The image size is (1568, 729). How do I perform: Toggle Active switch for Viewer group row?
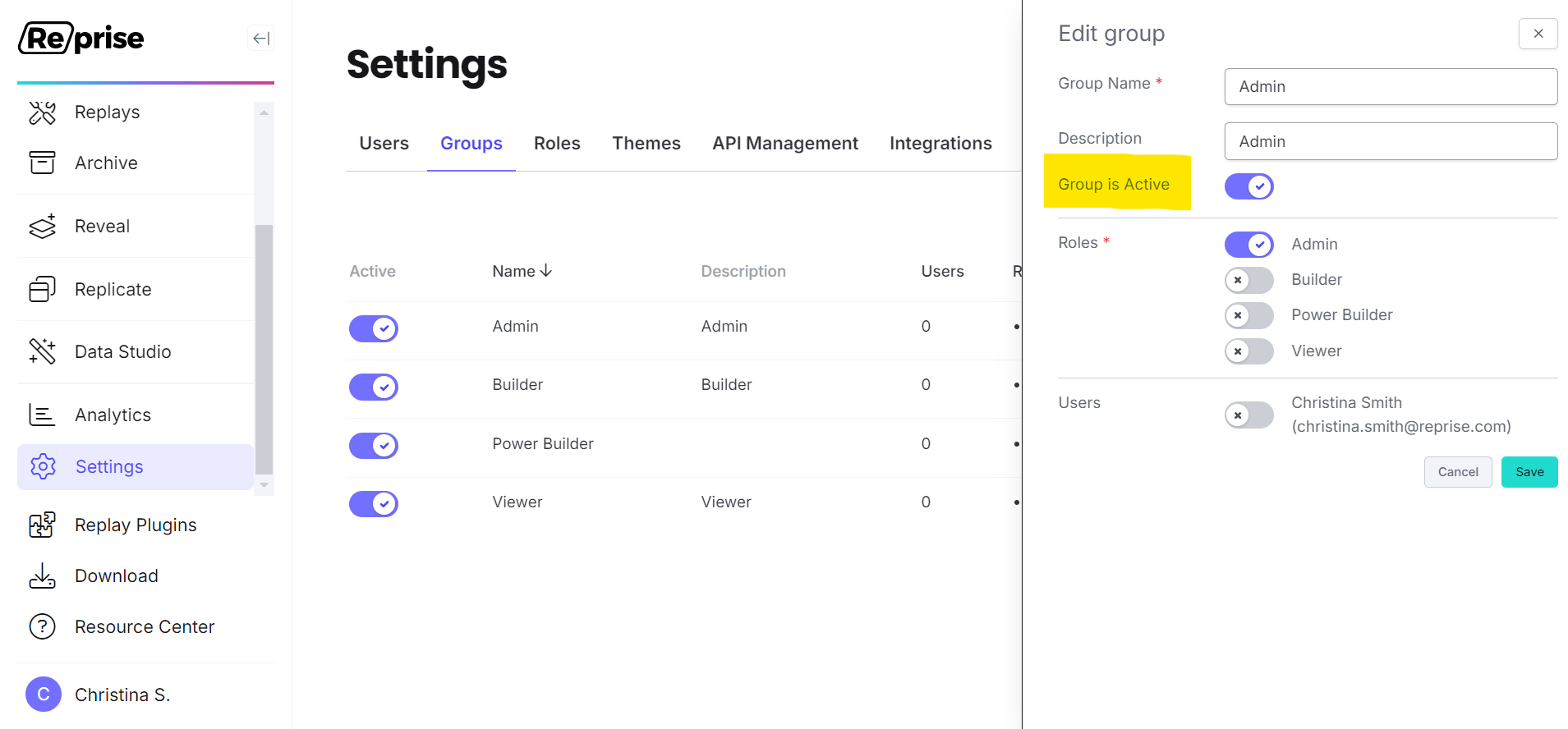tap(374, 503)
